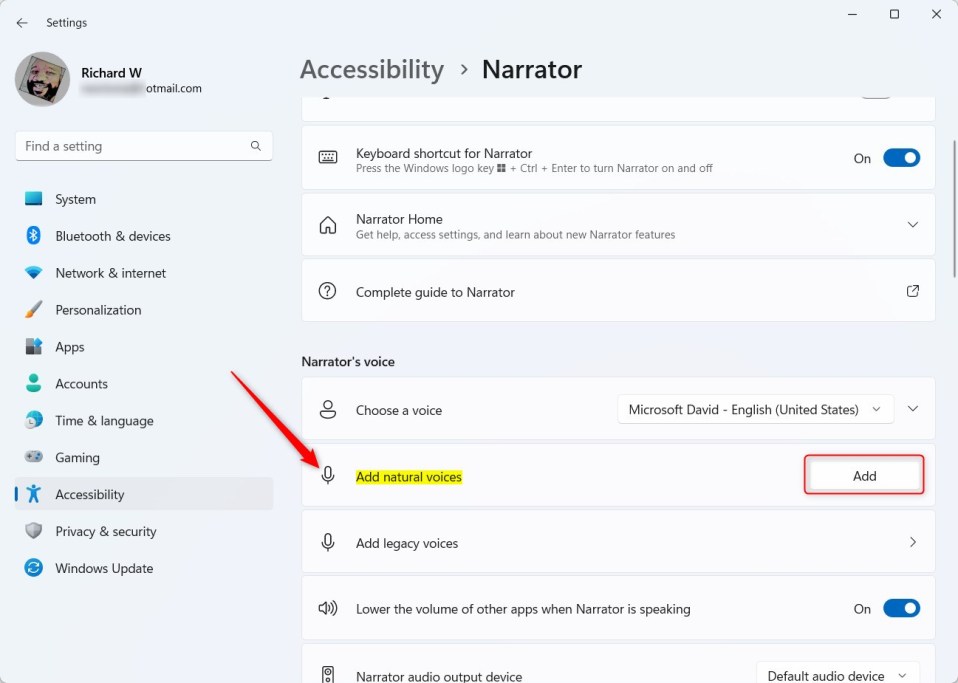
Task: Click the System monitor icon
Action: tap(34, 199)
